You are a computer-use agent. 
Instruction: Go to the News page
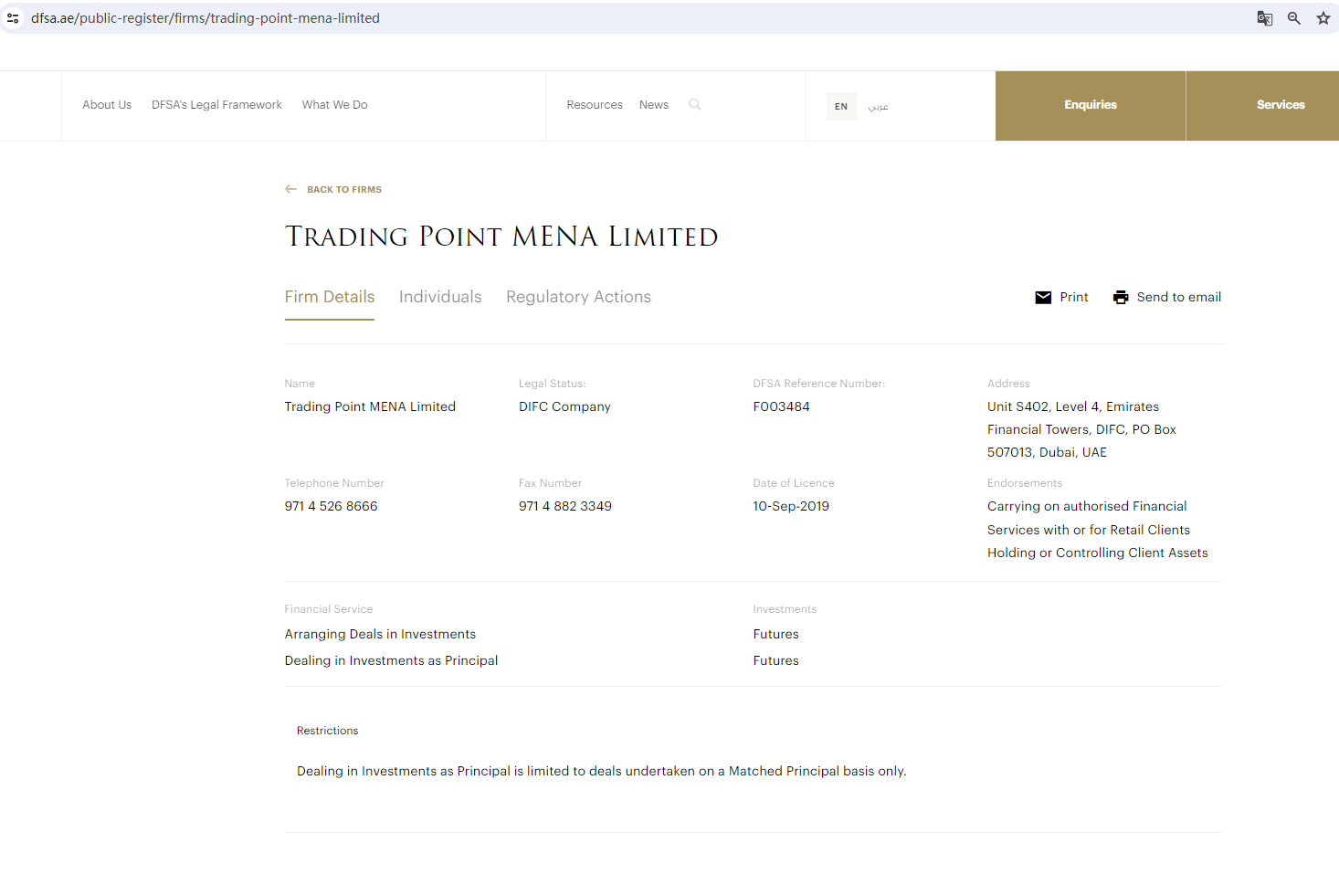click(x=654, y=105)
